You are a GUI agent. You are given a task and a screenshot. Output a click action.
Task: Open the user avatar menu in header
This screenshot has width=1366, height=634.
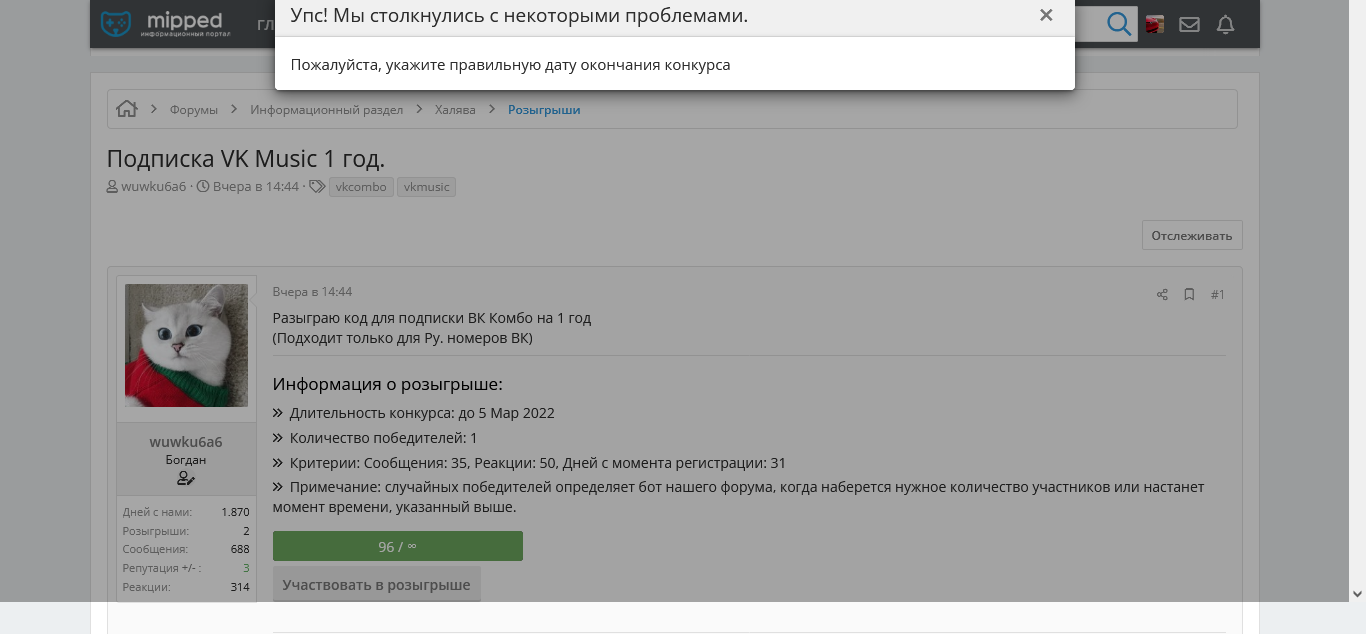pos(1155,25)
